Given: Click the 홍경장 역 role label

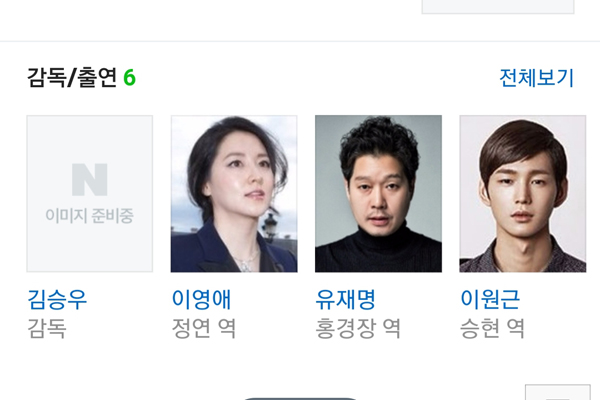Looking at the screenshot, I should click(358, 328).
